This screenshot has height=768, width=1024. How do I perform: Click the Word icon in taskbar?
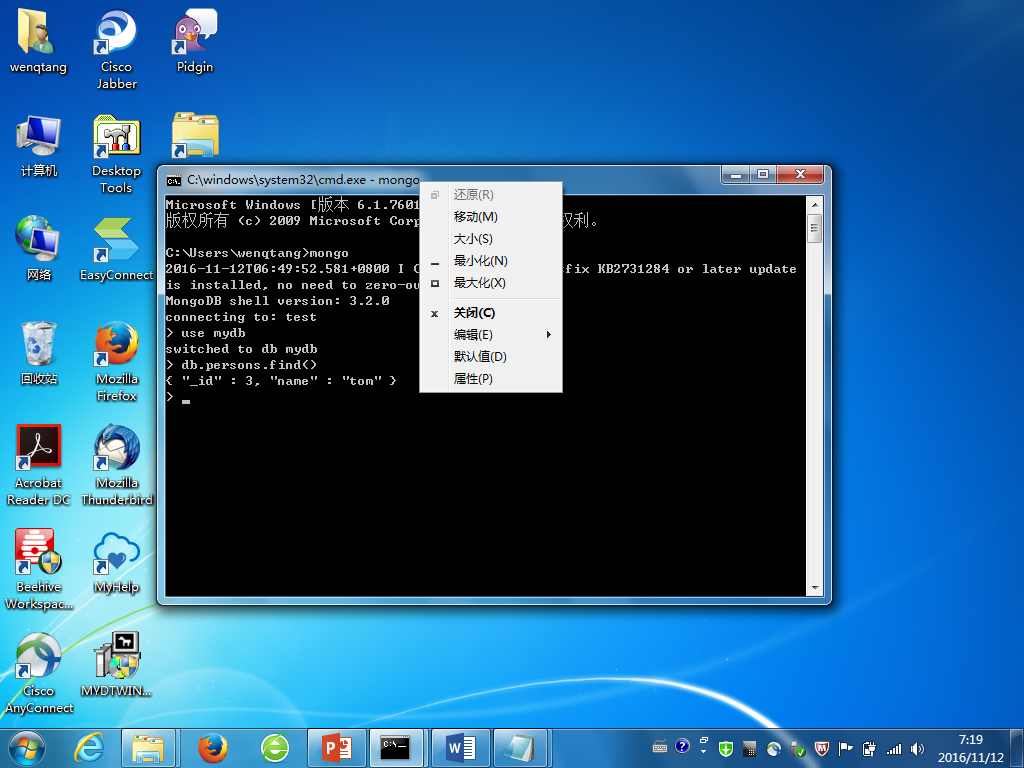click(460, 747)
